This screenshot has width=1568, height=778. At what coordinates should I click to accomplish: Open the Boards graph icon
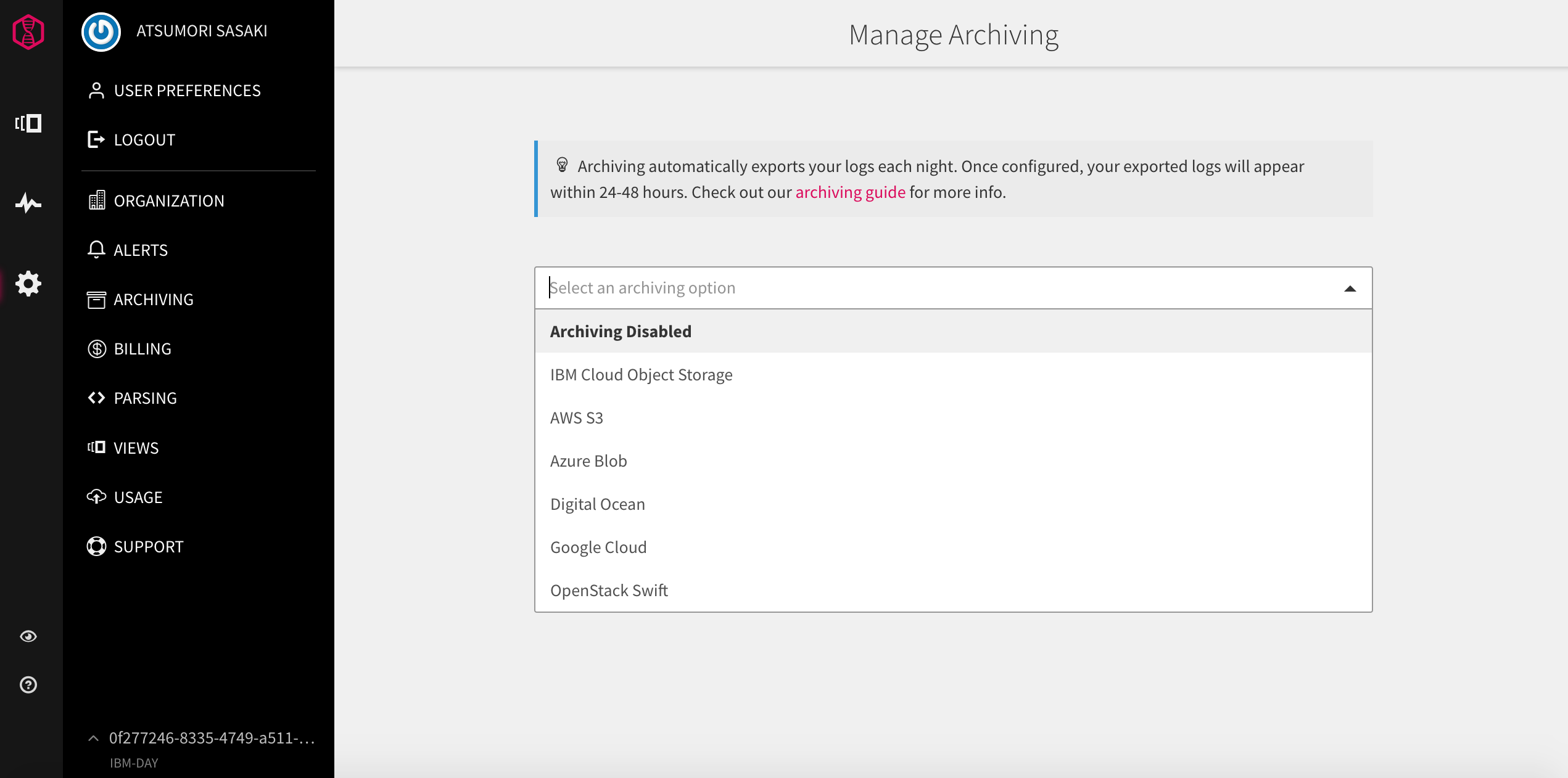click(28, 202)
